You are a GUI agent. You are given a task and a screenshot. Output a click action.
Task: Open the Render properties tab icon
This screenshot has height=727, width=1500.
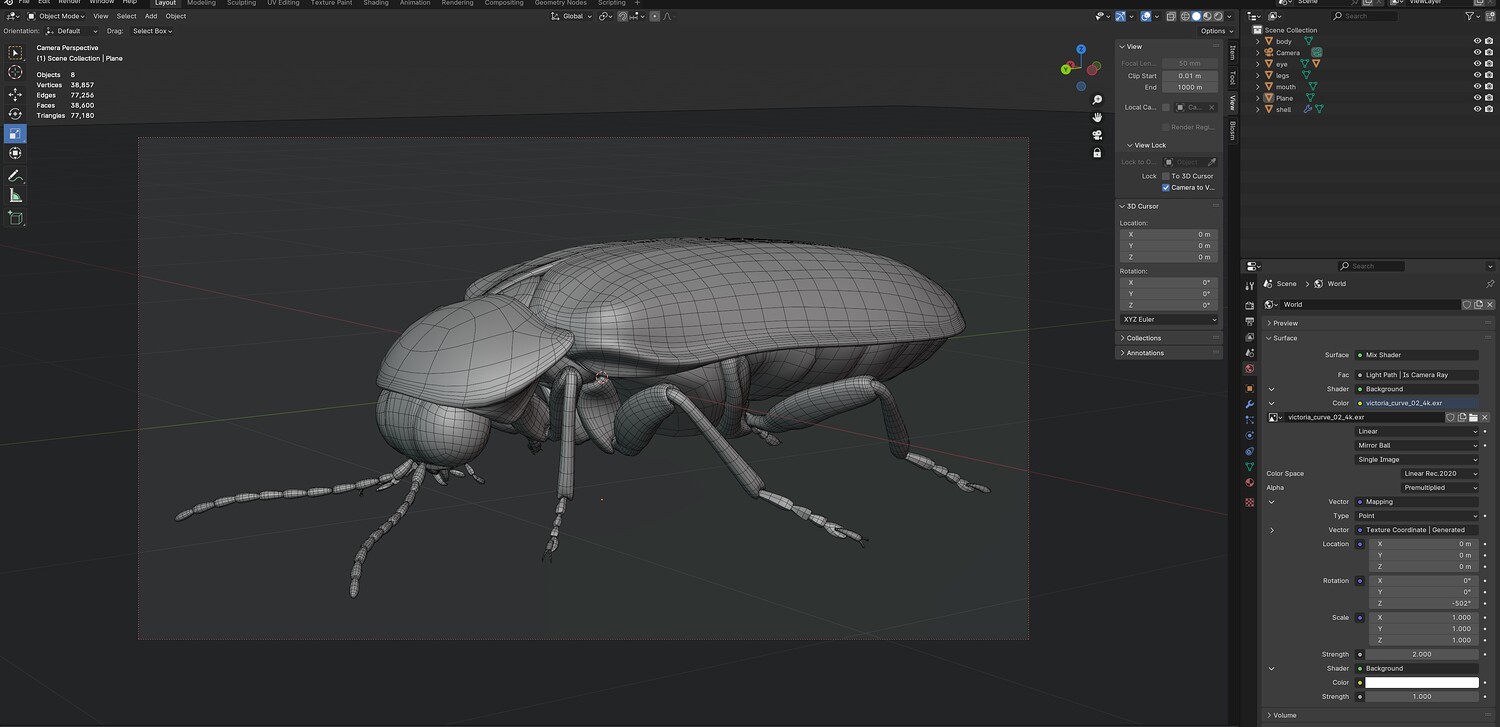point(1249,305)
